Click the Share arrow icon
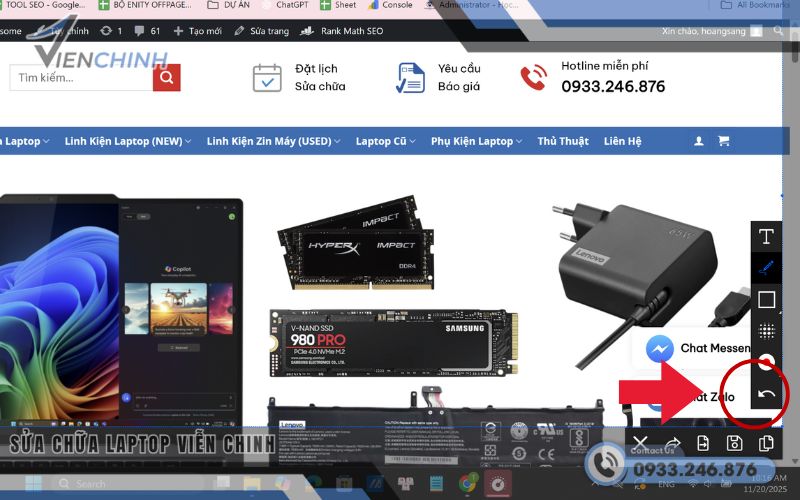Screen dimensions: 800x500 pos(673,443)
